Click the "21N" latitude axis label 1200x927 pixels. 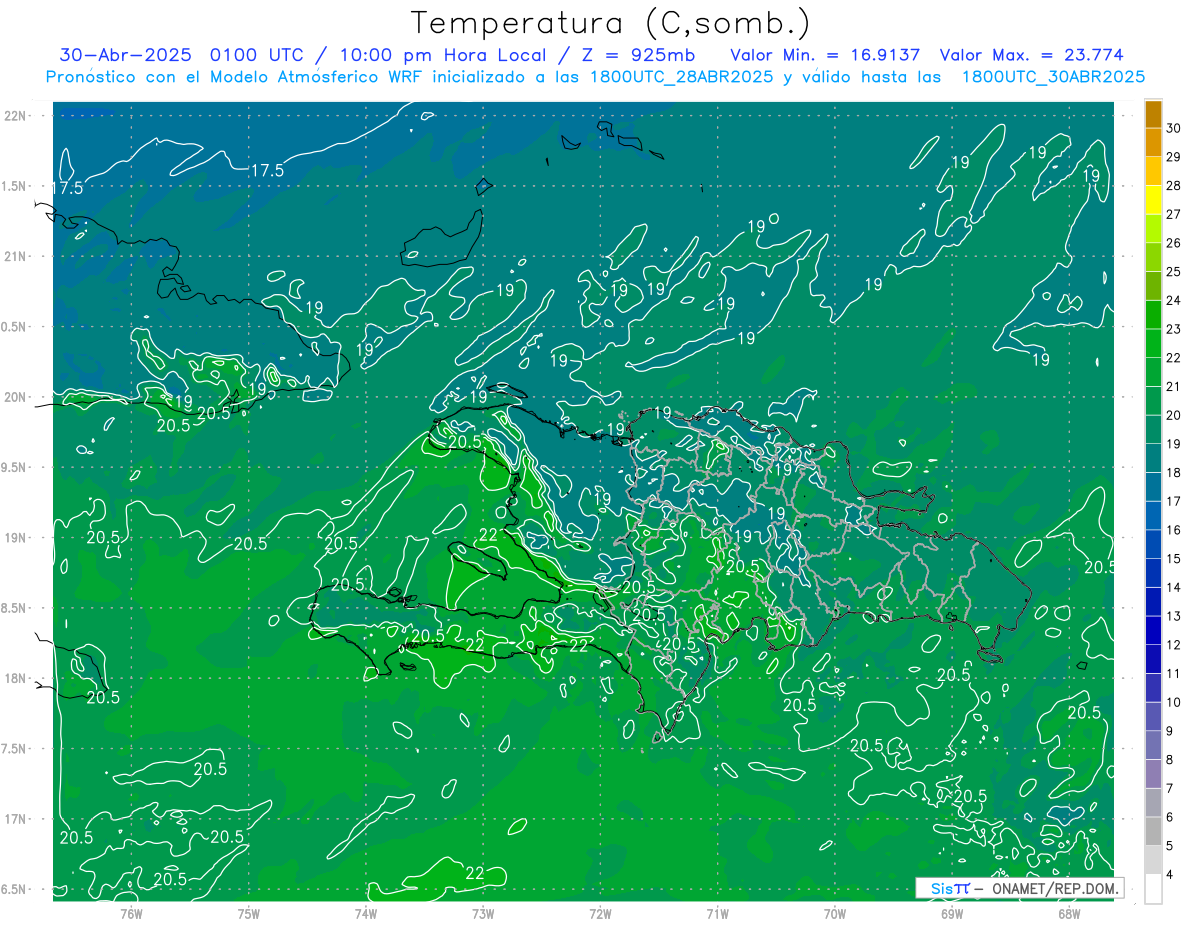click(15, 256)
